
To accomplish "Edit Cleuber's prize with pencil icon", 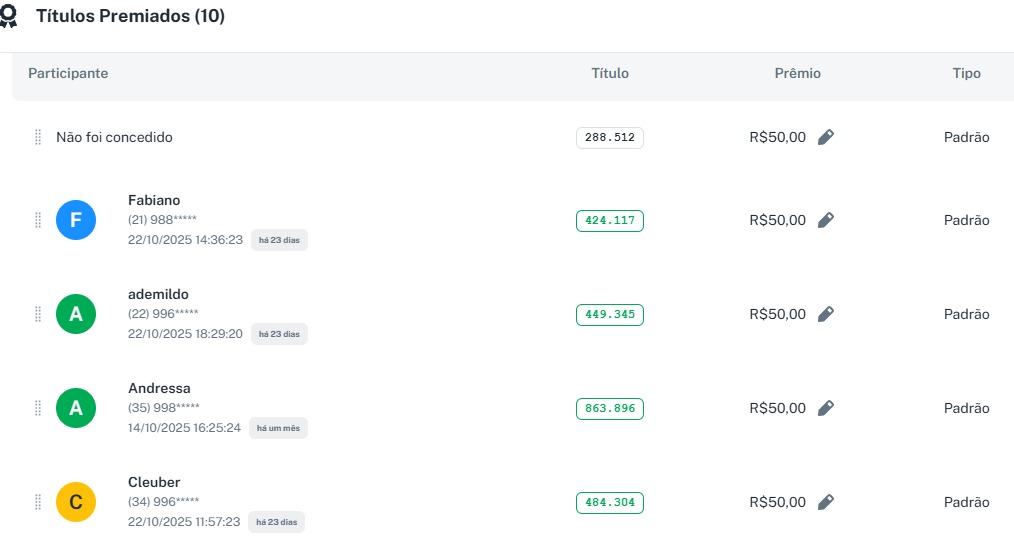I will (x=825, y=502).
